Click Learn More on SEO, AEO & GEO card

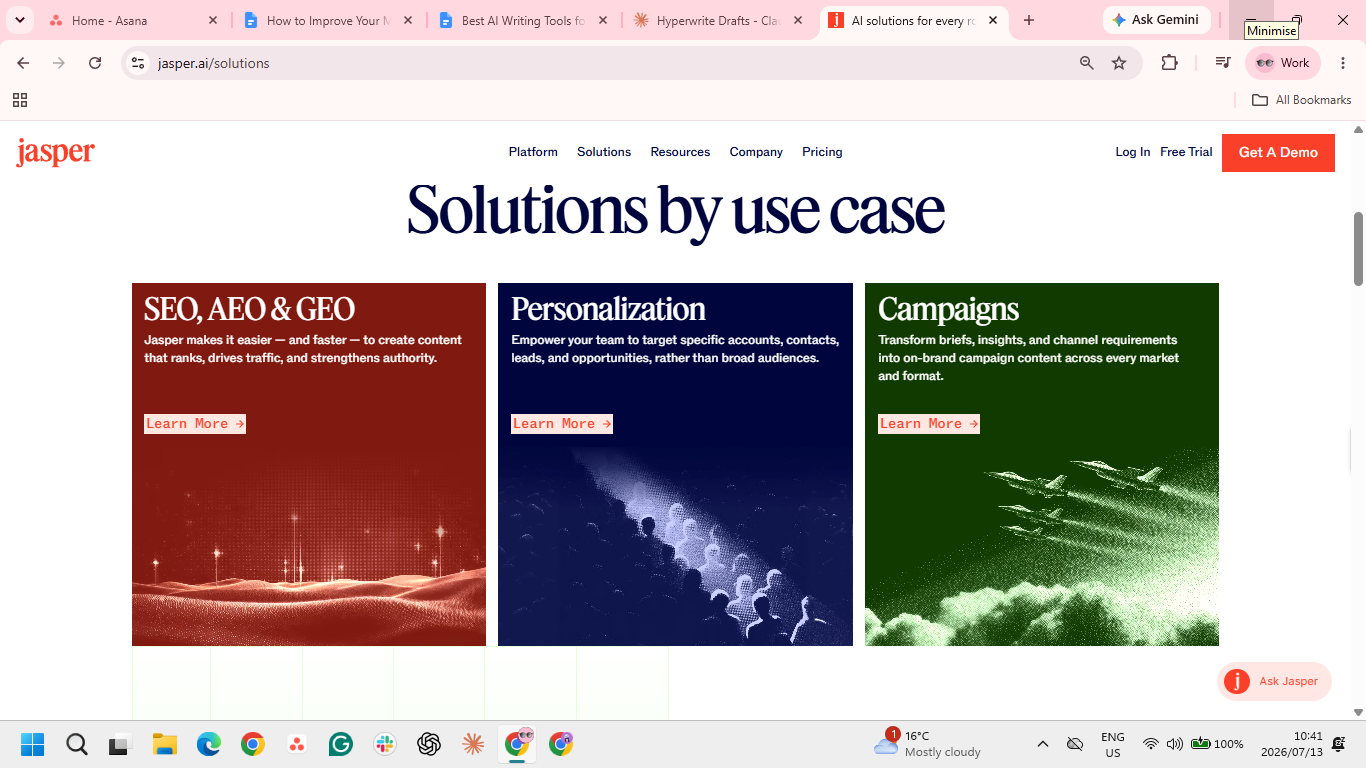tap(195, 424)
